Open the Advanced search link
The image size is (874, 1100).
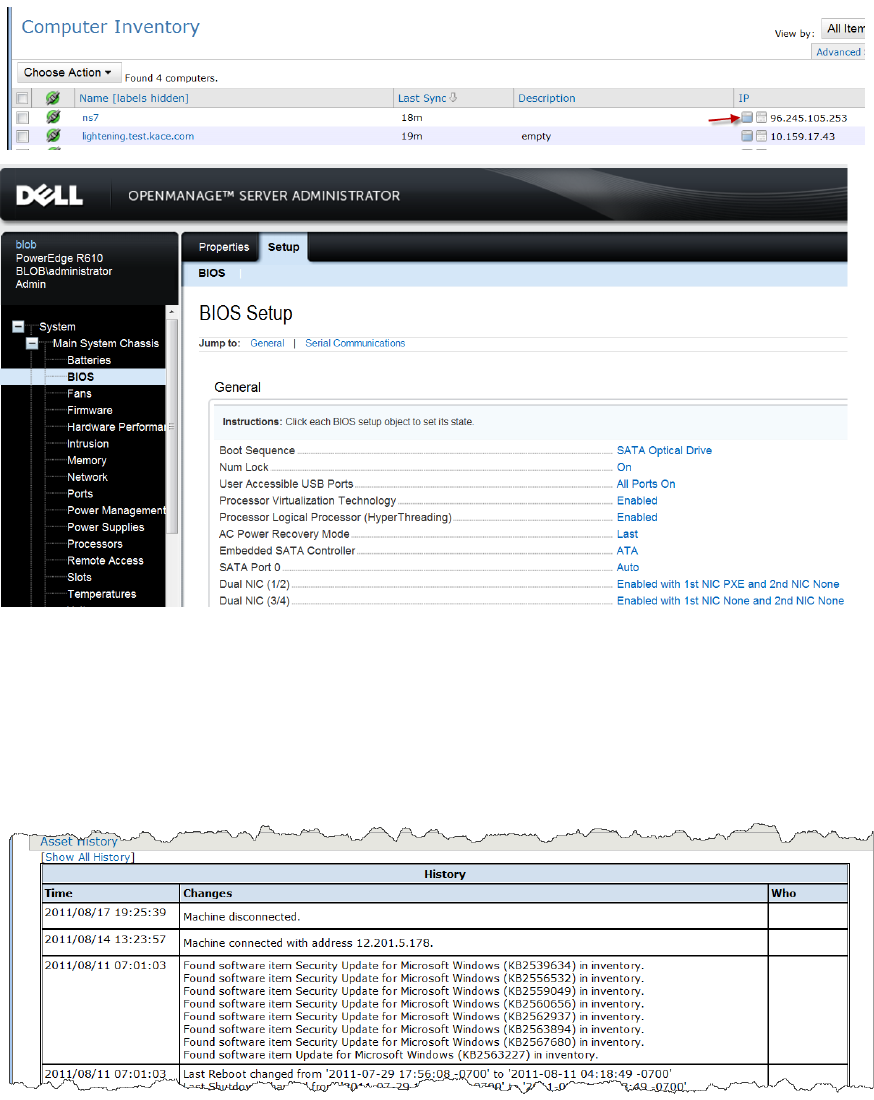[838, 52]
